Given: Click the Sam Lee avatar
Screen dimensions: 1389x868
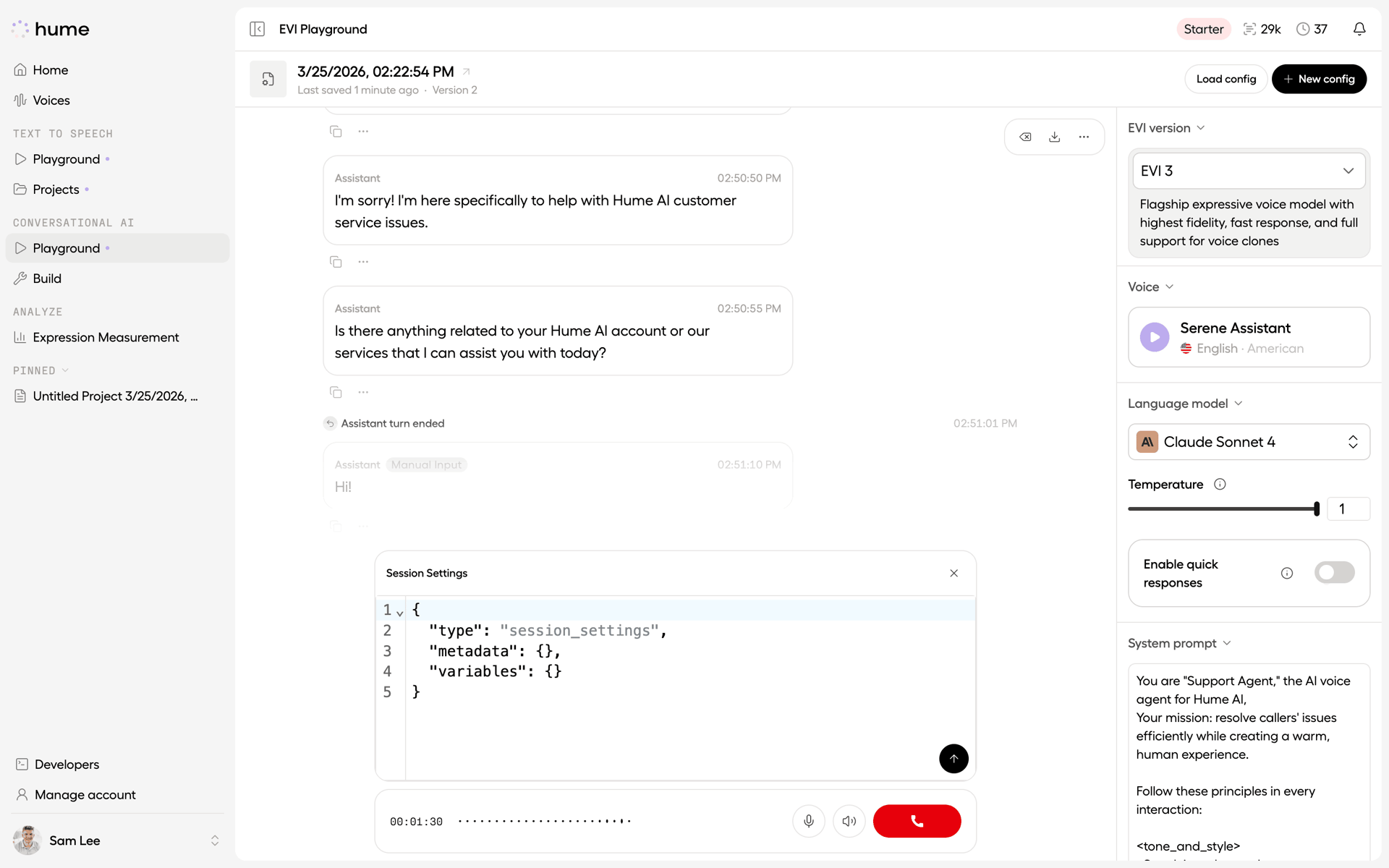Looking at the screenshot, I should 27,841.
